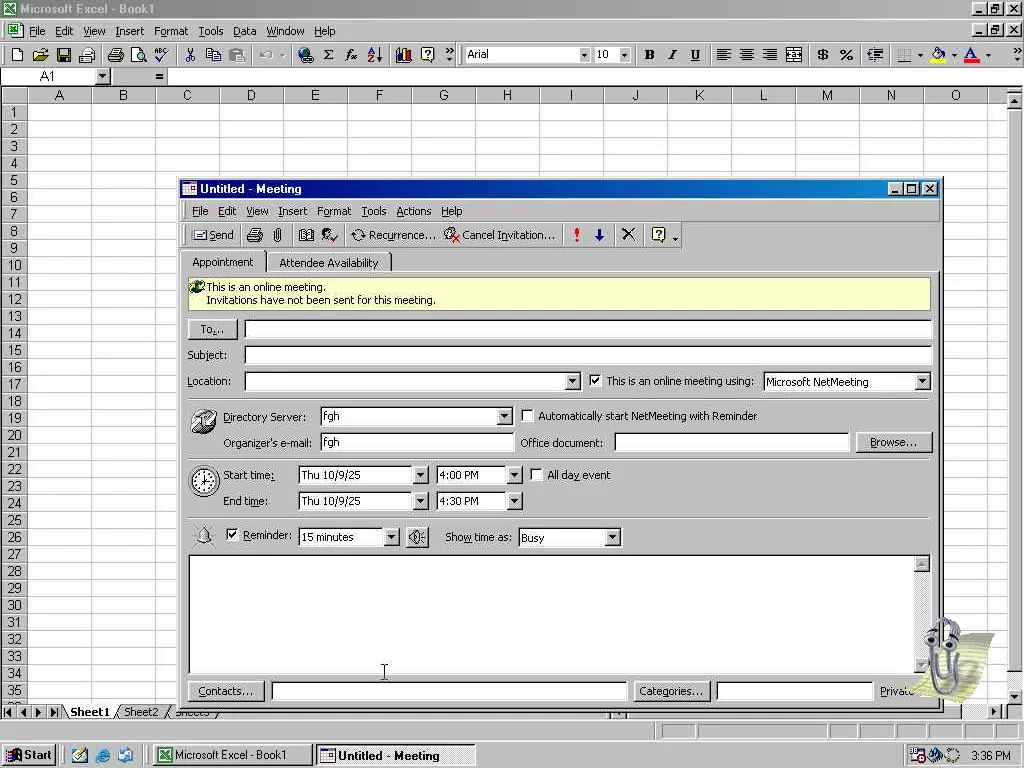This screenshot has width=1024, height=768.
Task: Delete the meeting with X icon
Action: pyautogui.click(x=628, y=235)
